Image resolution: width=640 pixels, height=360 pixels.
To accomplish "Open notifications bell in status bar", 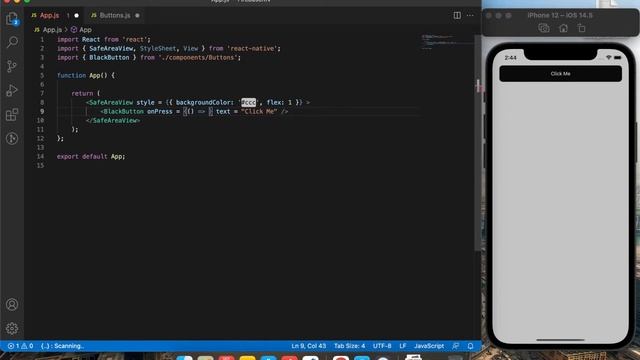I will (470, 346).
